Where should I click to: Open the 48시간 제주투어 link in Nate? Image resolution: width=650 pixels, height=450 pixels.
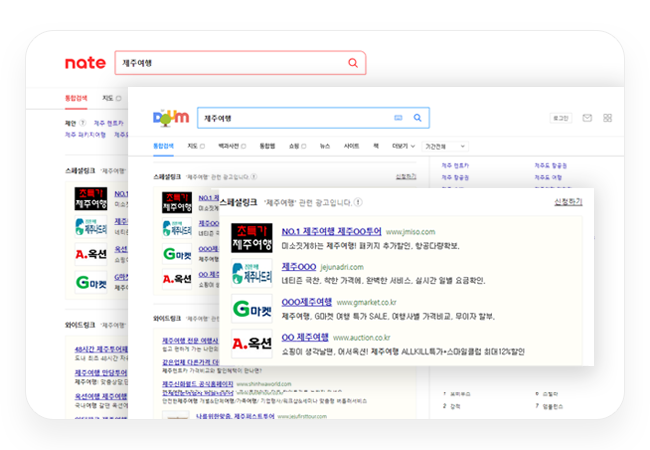pyautogui.click(x=101, y=349)
